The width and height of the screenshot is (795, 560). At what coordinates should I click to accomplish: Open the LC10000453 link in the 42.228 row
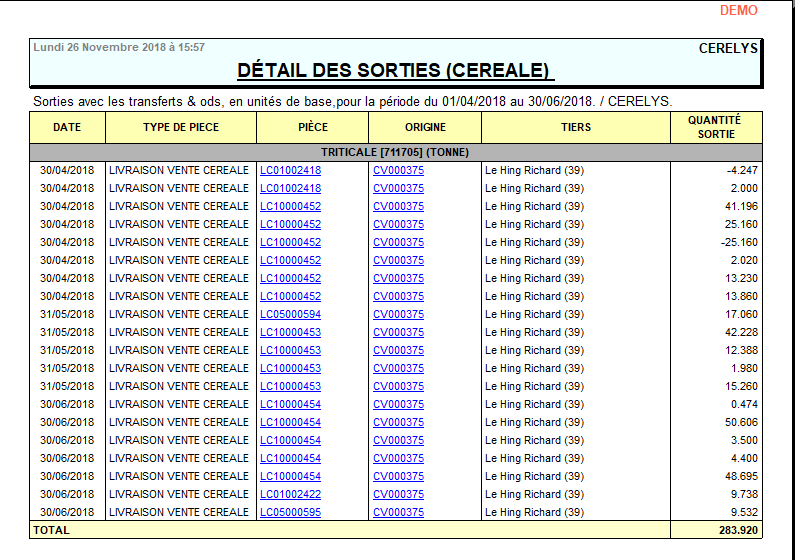tap(290, 332)
